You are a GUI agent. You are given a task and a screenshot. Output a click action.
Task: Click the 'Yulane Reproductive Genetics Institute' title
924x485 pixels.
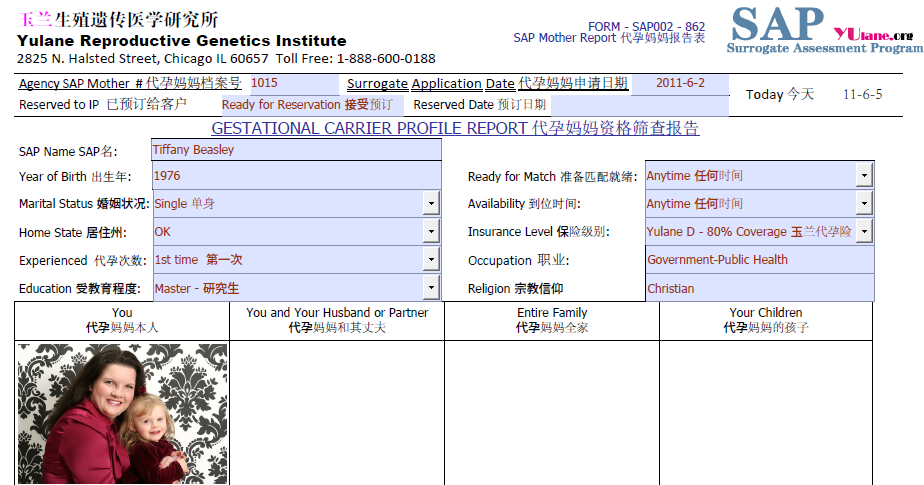pos(182,41)
